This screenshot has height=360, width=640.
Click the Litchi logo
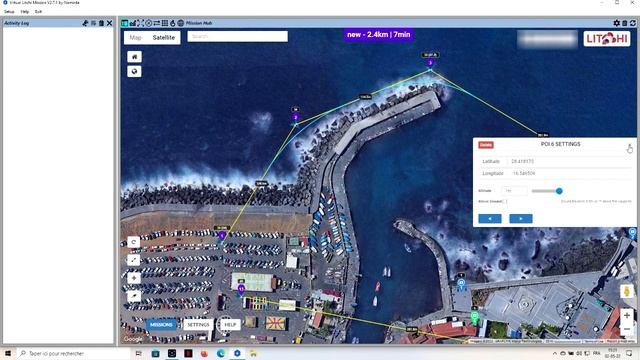click(x=607, y=39)
